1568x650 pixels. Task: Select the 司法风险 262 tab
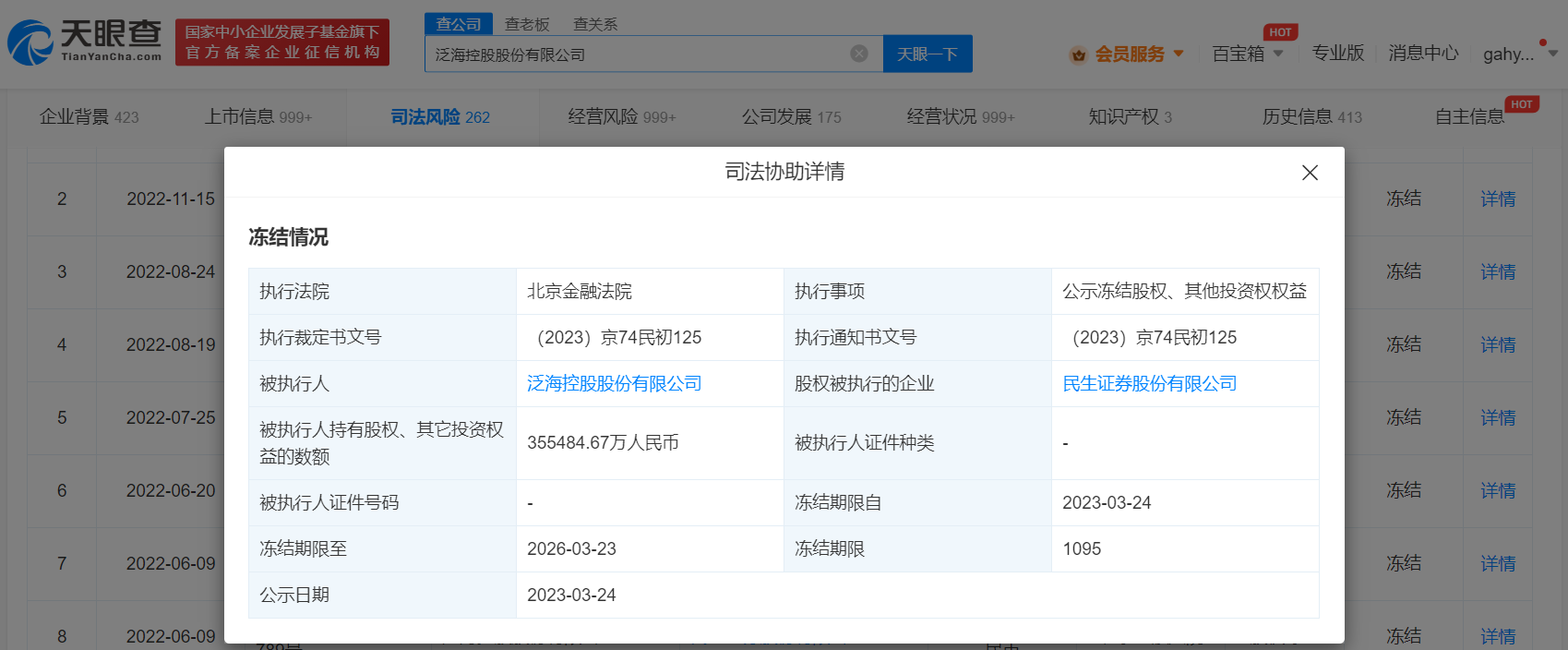tap(440, 117)
